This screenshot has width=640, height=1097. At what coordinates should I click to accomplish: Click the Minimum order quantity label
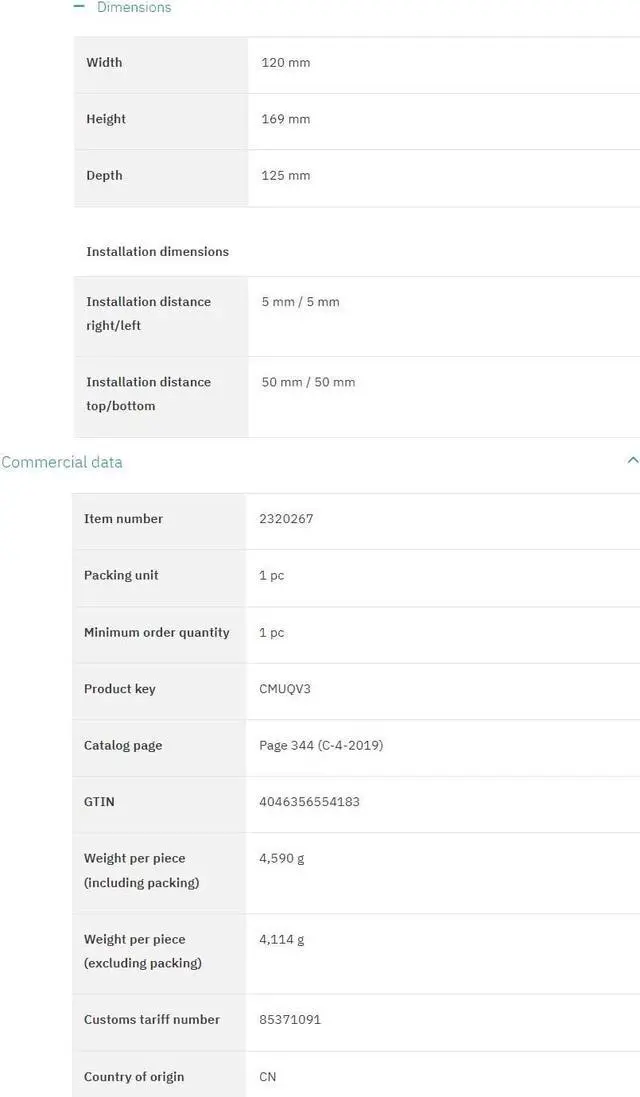[157, 633]
